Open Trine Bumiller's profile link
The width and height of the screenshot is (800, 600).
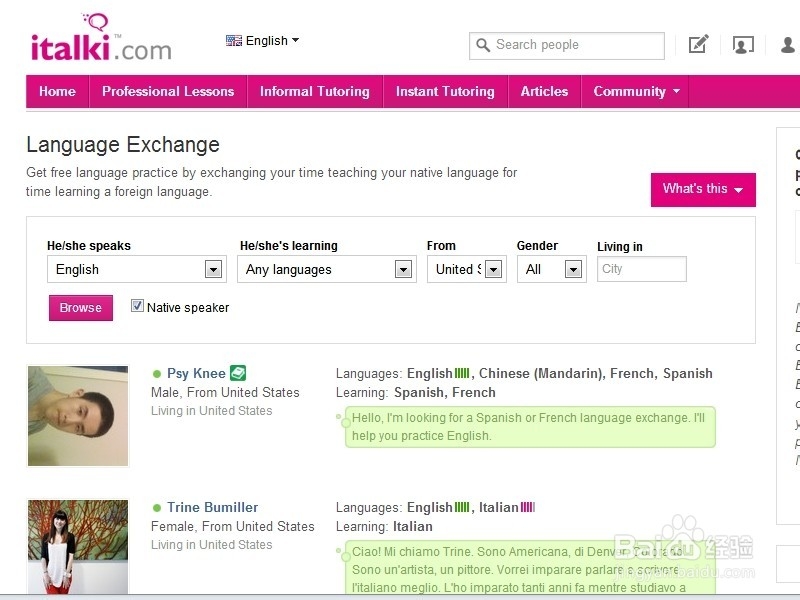(213, 507)
